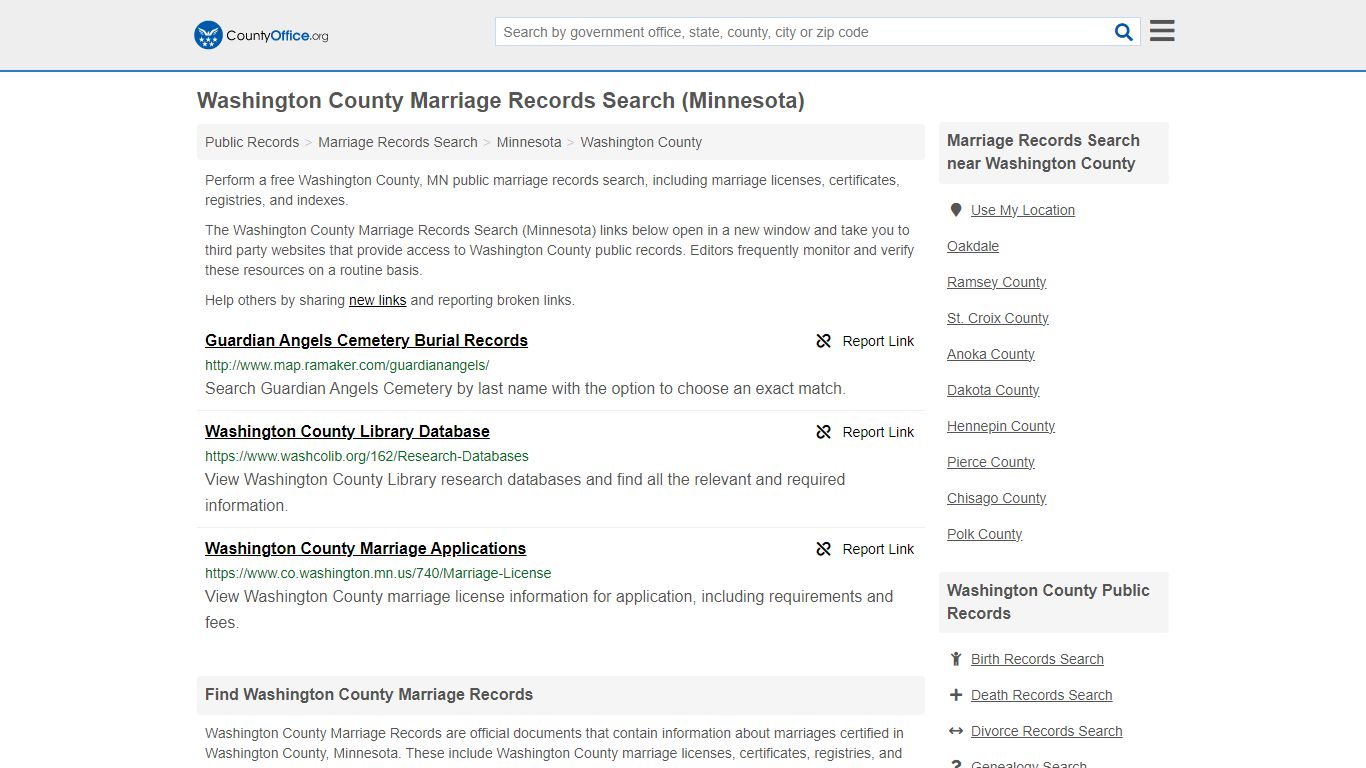This screenshot has height=768, width=1366.
Task: Click the Guardian Angels Cemetery description text
Action: tap(525, 388)
